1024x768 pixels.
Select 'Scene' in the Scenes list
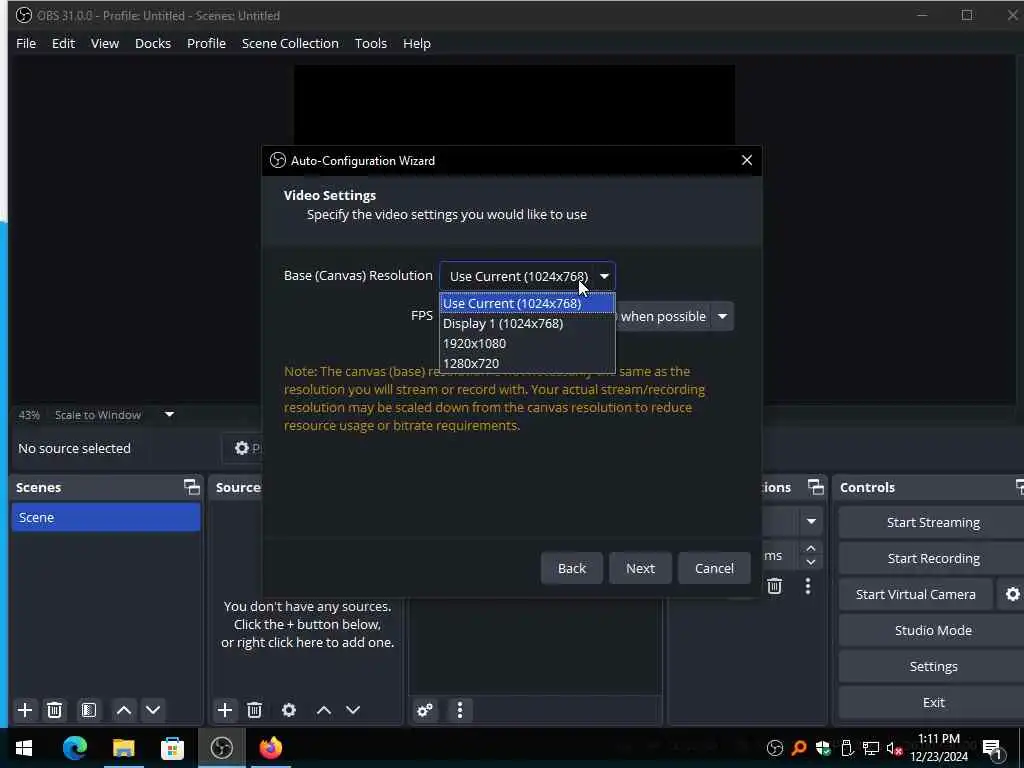point(106,517)
